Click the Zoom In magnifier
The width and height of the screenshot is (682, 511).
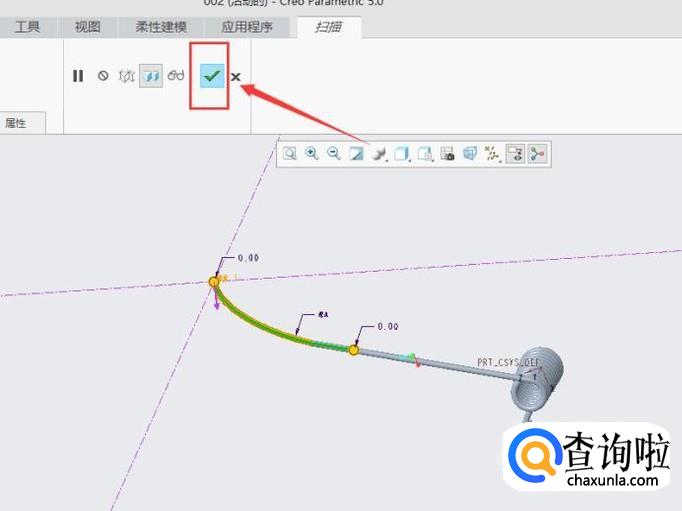click(x=312, y=154)
